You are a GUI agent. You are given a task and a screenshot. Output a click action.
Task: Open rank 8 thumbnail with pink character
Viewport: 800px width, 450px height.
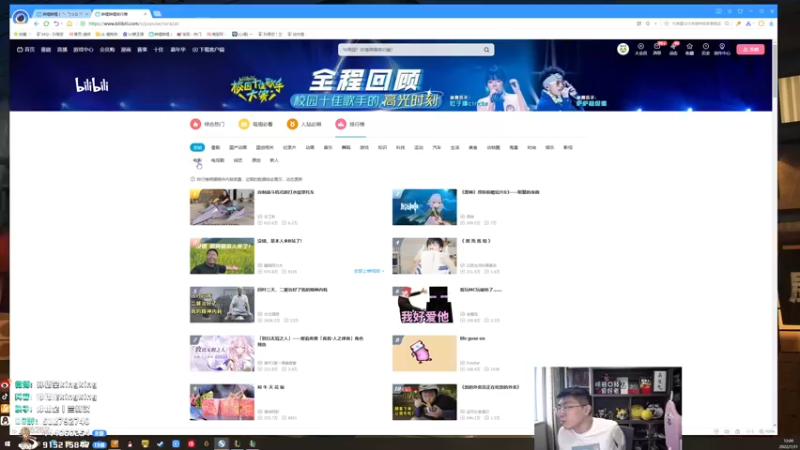[x=424, y=353]
